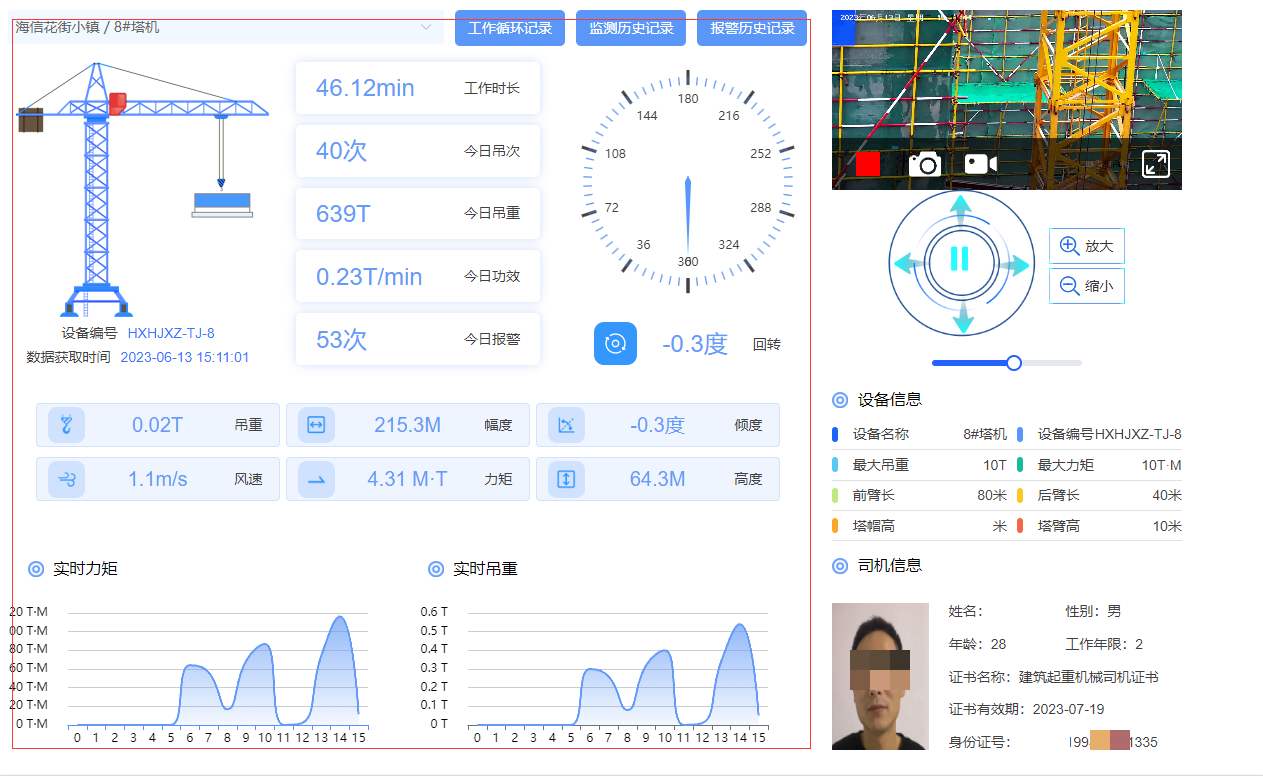Open the 报警历史记录 view

pyautogui.click(x=752, y=27)
